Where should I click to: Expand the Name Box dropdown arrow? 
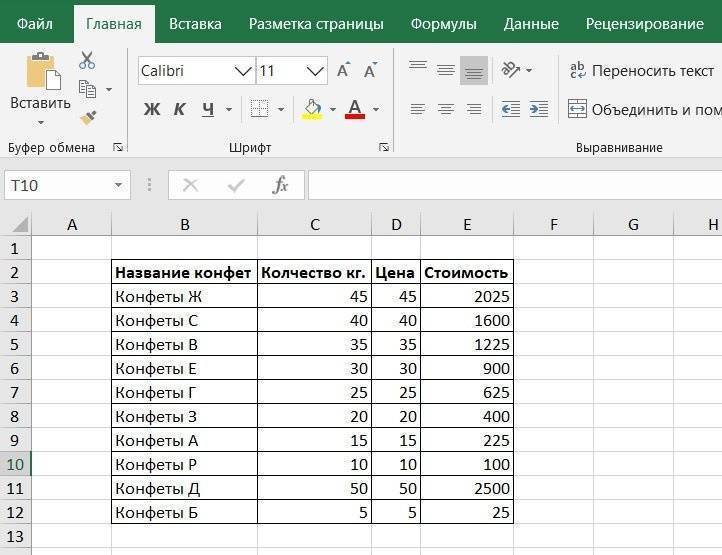click(x=119, y=185)
